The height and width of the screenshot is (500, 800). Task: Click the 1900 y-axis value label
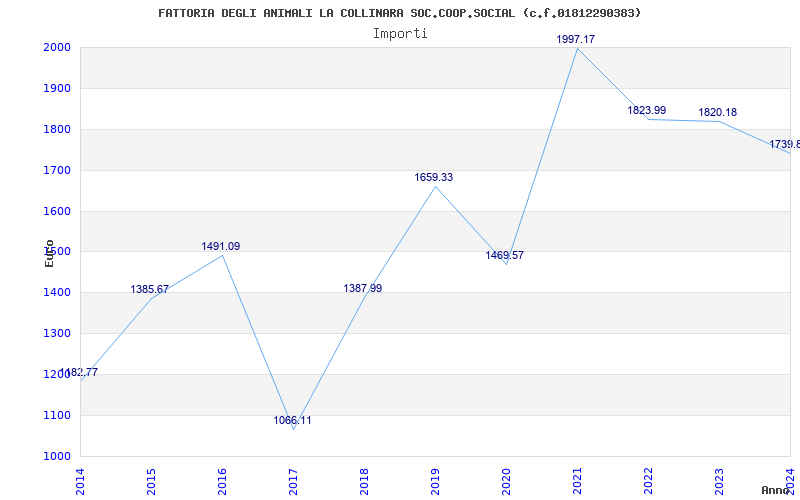point(57,88)
